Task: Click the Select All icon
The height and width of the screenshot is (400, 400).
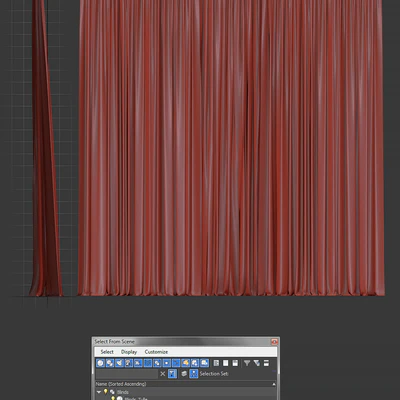Action: (216, 363)
